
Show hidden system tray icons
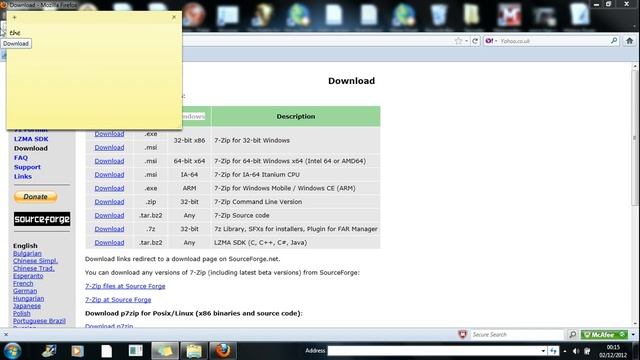565,351
